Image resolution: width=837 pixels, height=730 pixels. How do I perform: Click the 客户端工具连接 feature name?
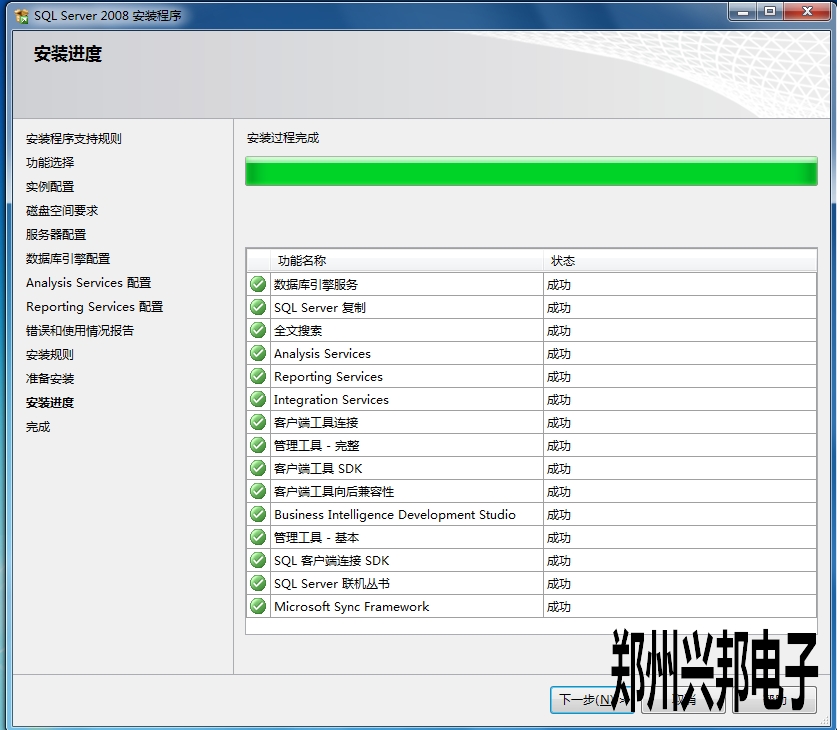[x=316, y=423]
